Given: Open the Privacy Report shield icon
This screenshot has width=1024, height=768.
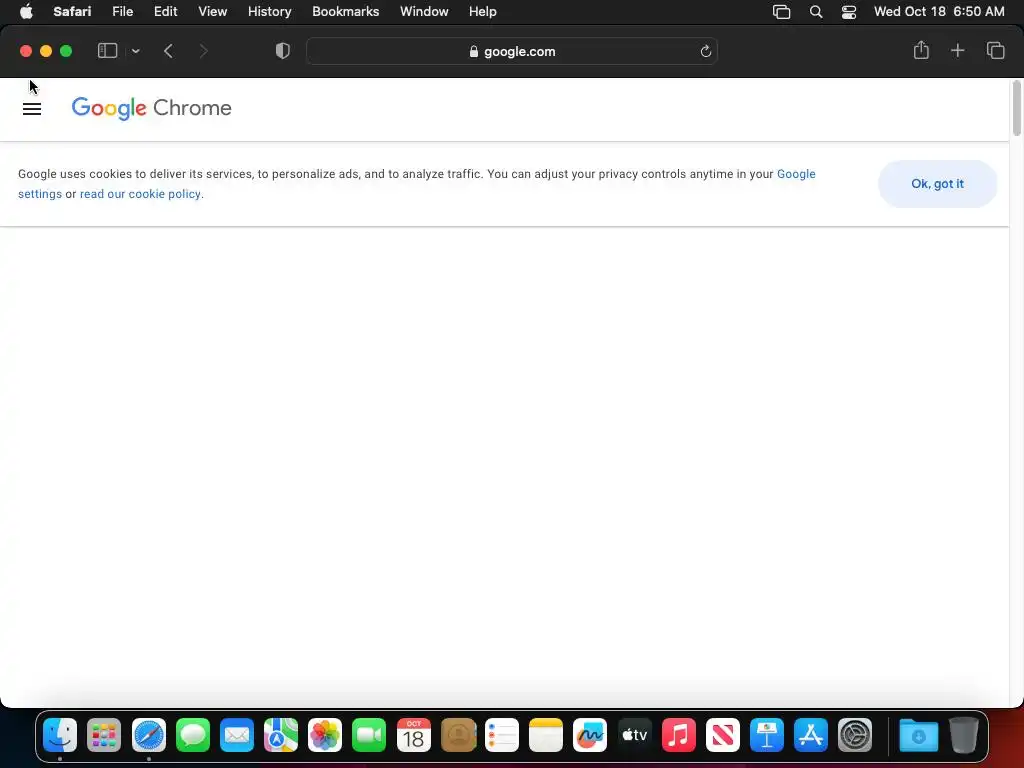Looking at the screenshot, I should click(x=283, y=51).
